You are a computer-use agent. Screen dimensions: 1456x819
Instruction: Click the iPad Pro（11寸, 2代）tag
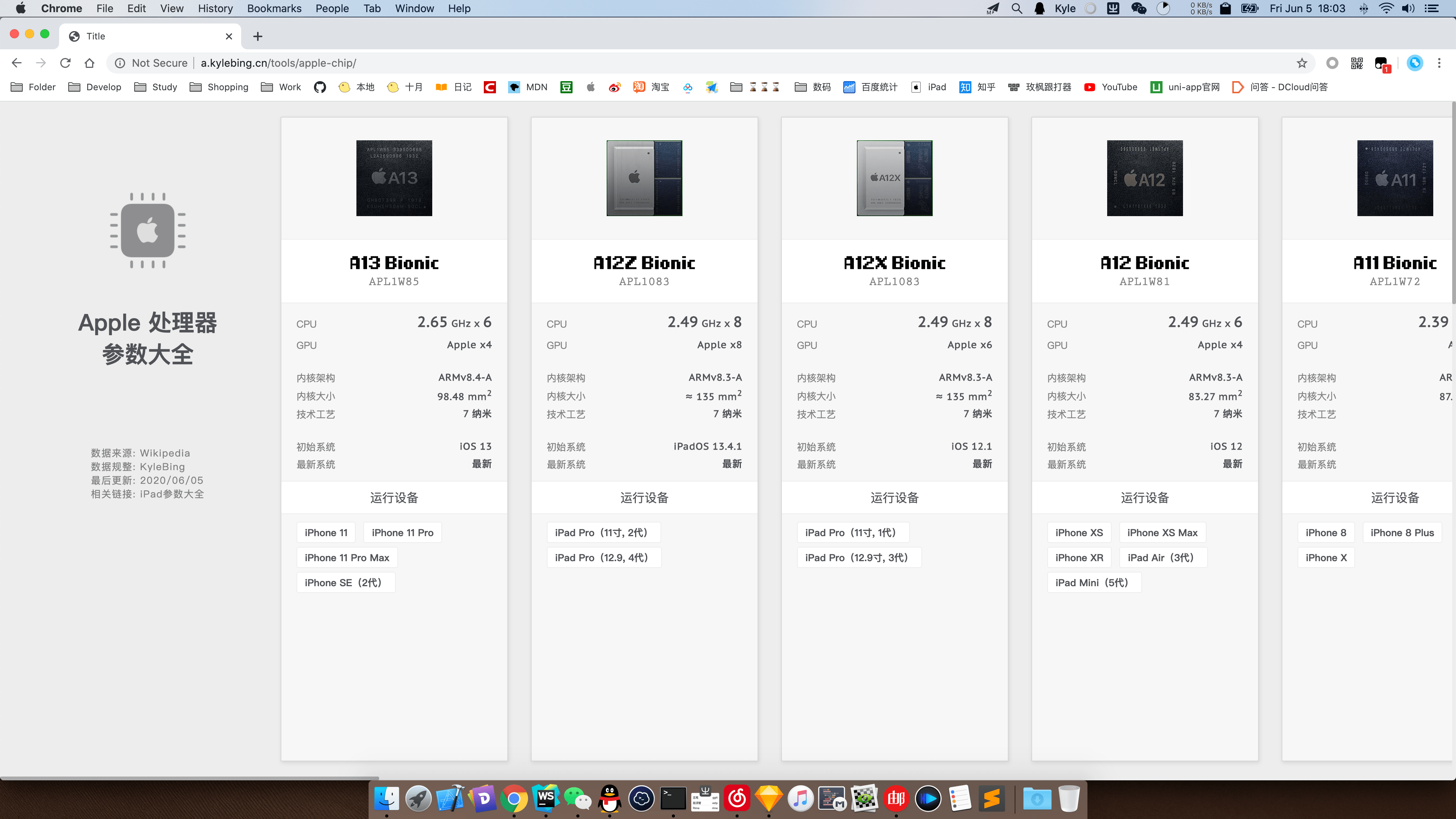tap(604, 532)
